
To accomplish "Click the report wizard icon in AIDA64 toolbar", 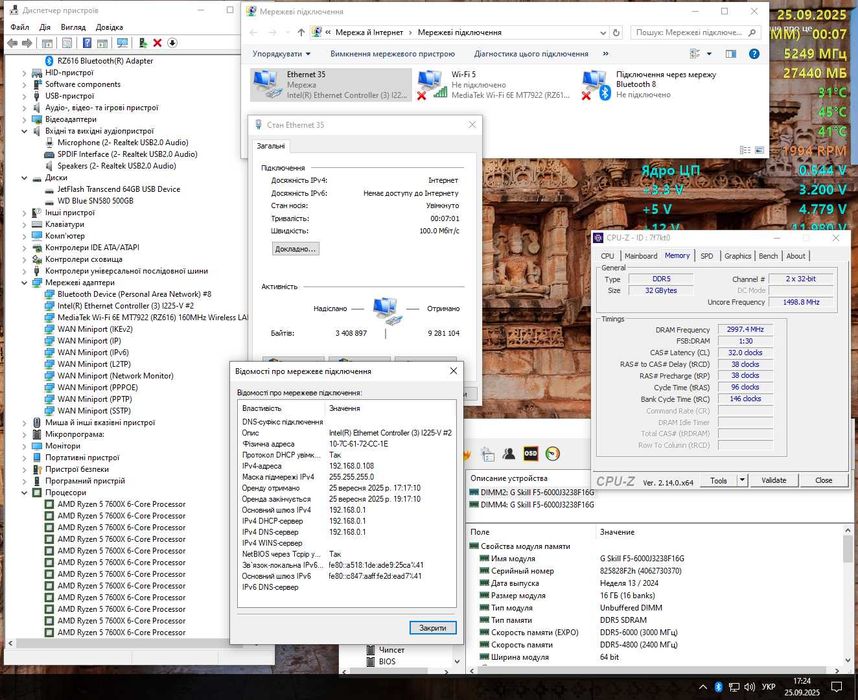I will coord(487,453).
